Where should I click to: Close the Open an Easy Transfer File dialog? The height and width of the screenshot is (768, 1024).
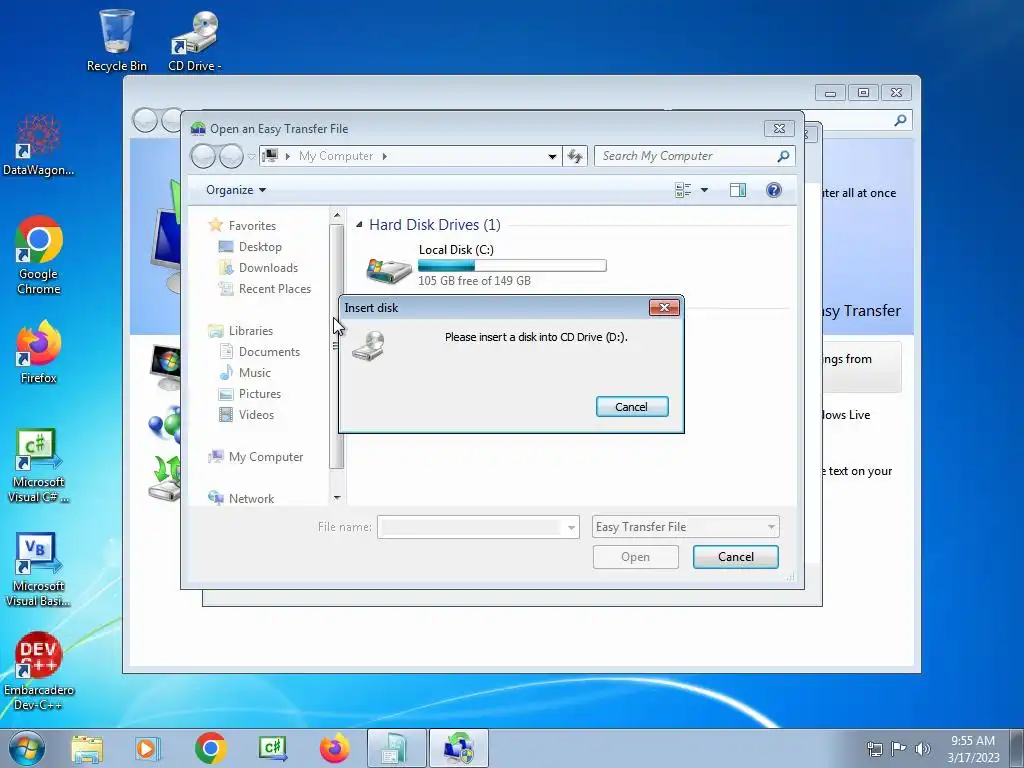779,129
